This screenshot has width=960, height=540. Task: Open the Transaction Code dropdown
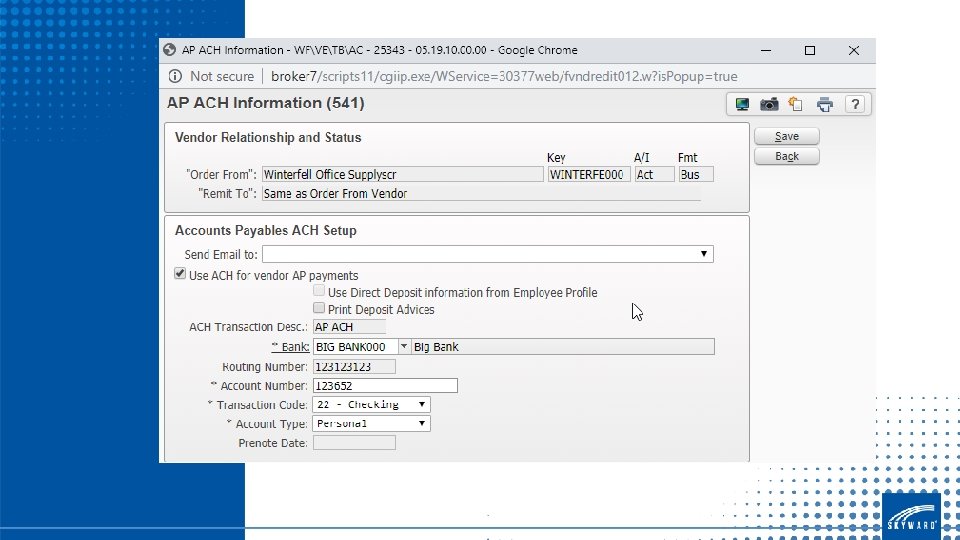[372, 404]
